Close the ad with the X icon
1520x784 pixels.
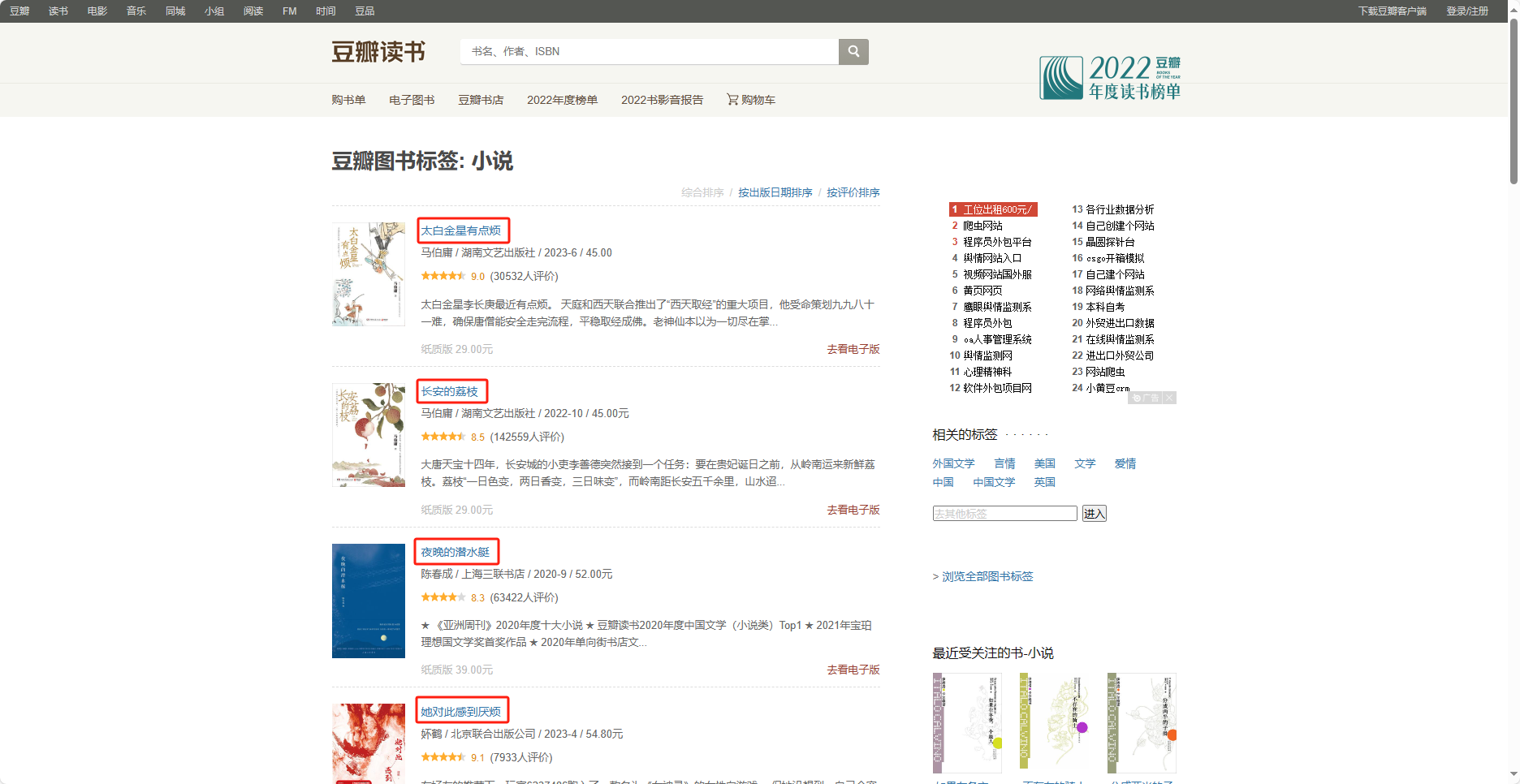[x=1169, y=398]
